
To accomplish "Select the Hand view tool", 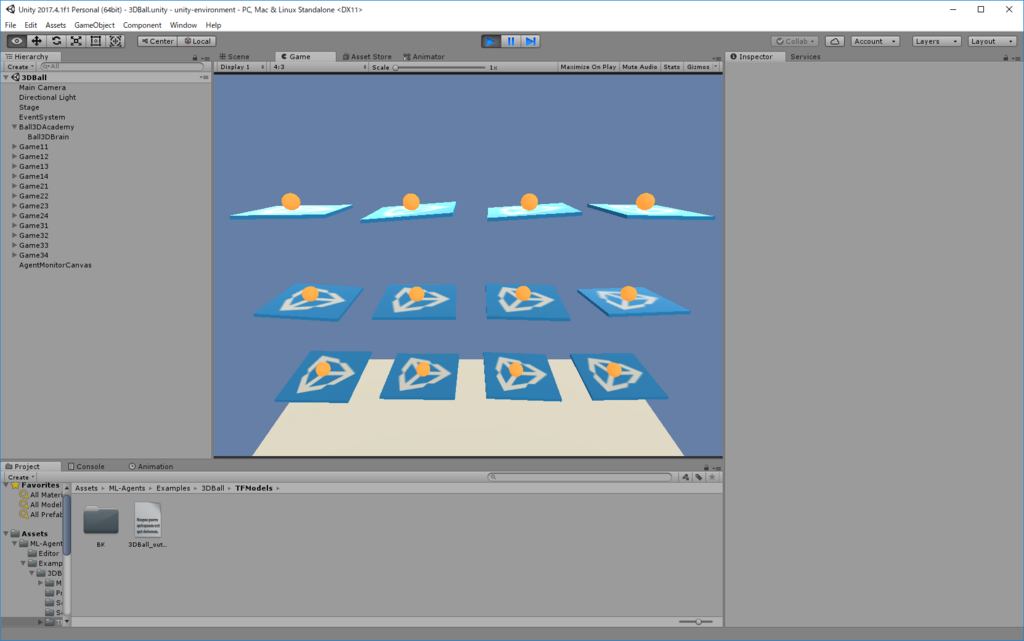I will pyautogui.click(x=17, y=41).
